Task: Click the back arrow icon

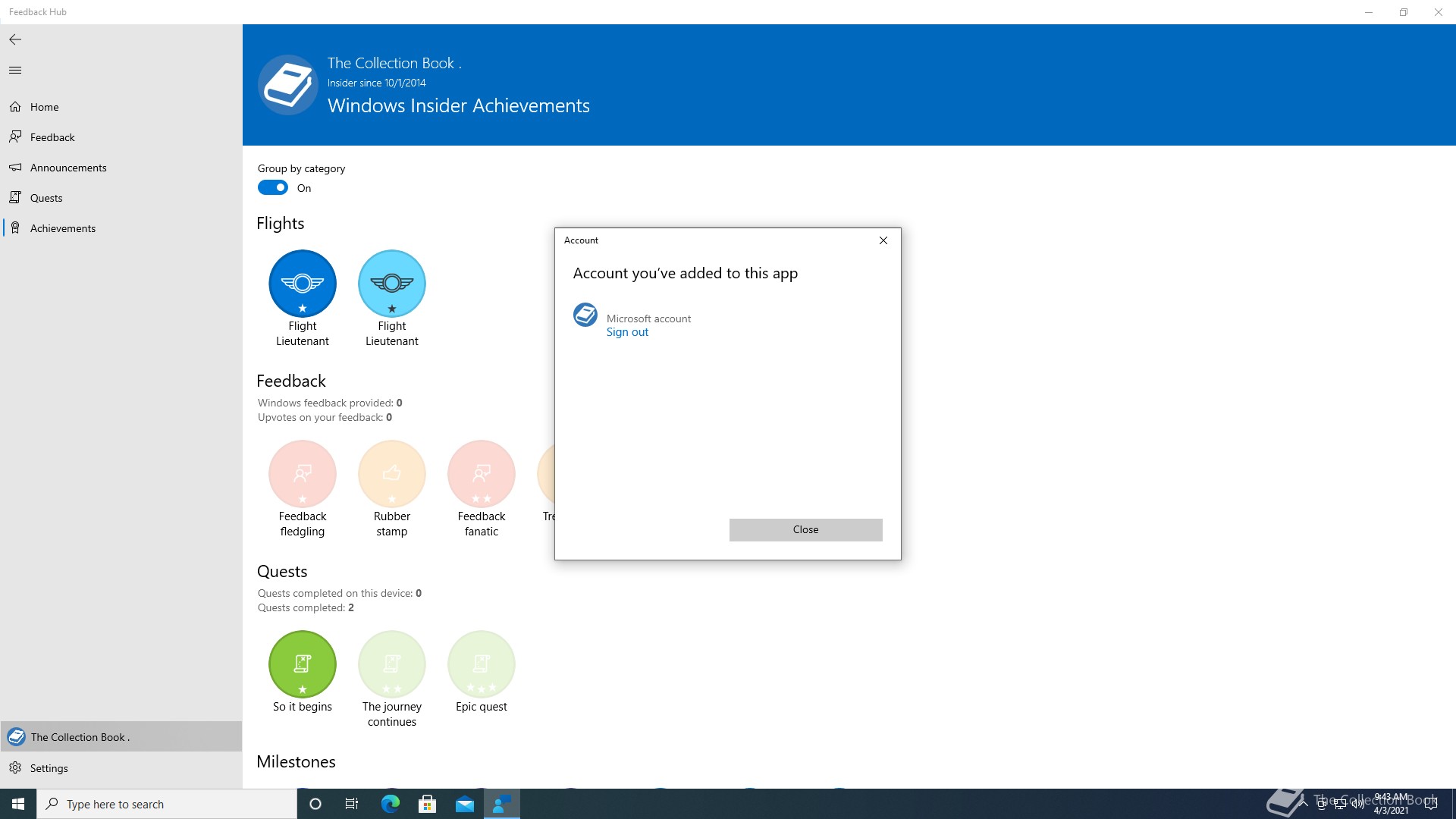Action: [15, 39]
